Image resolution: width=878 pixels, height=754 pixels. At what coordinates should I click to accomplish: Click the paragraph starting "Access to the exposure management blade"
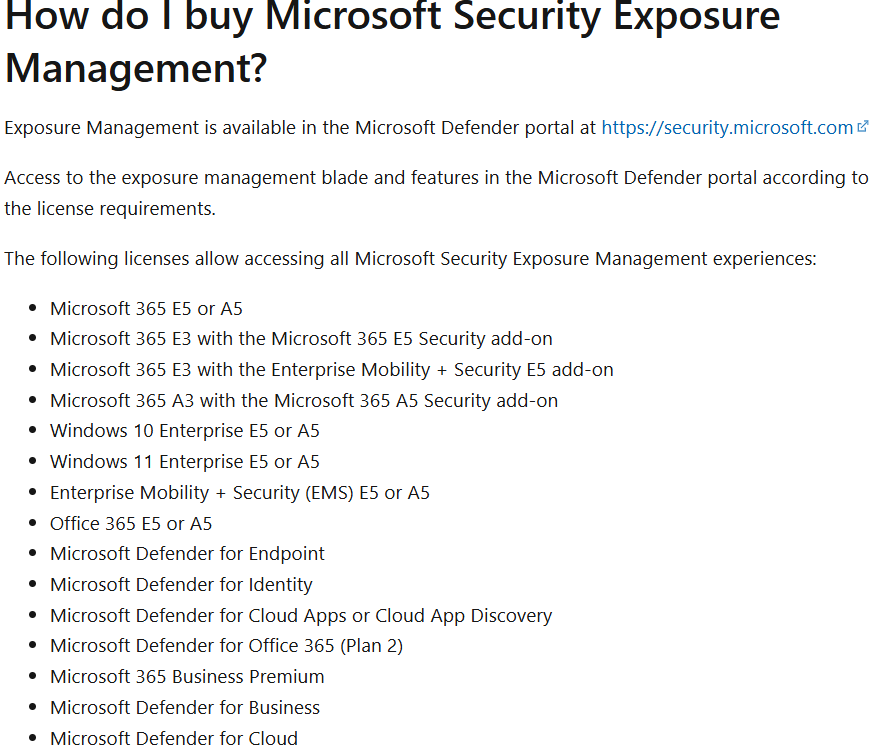pyautogui.click(x=436, y=193)
